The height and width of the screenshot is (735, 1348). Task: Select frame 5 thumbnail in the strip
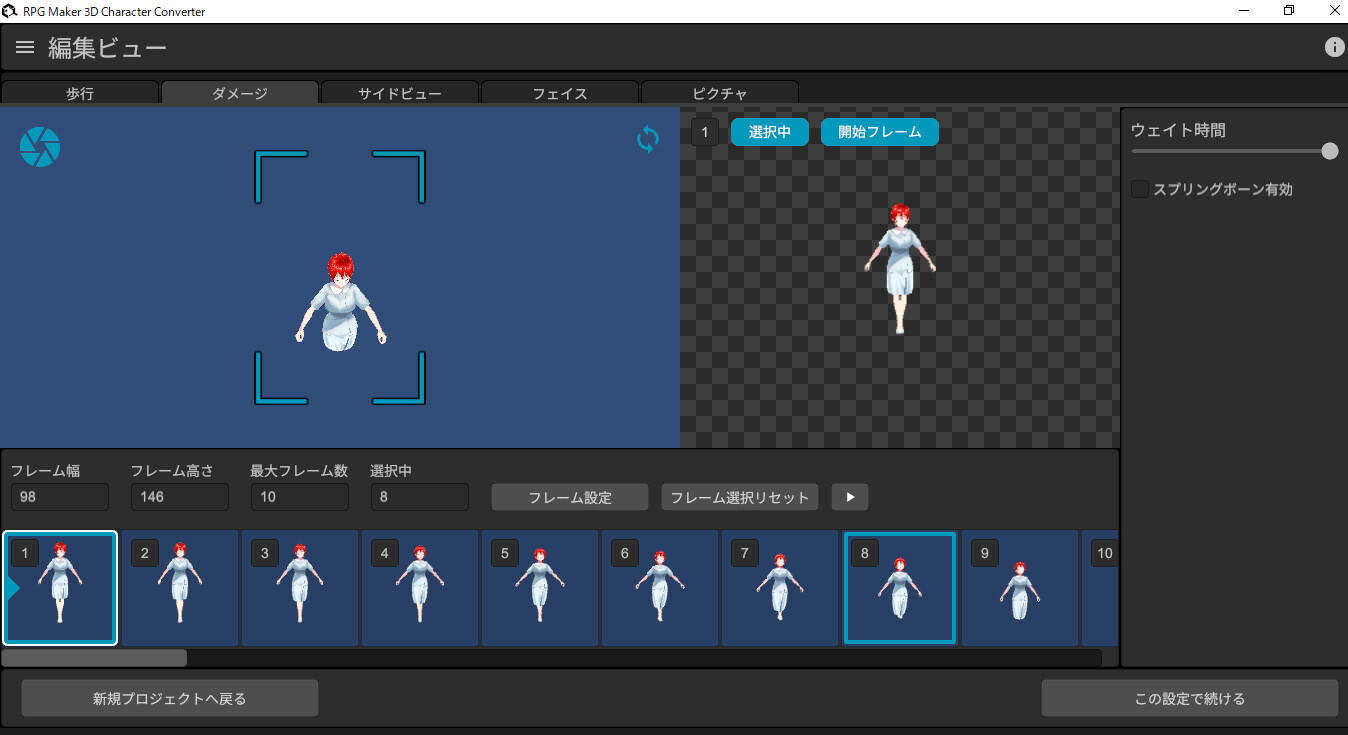(x=539, y=588)
